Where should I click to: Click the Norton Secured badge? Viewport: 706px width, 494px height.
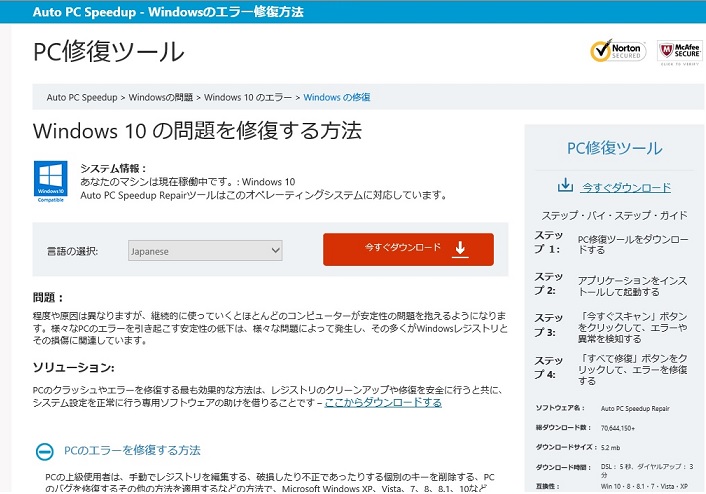click(616, 52)
